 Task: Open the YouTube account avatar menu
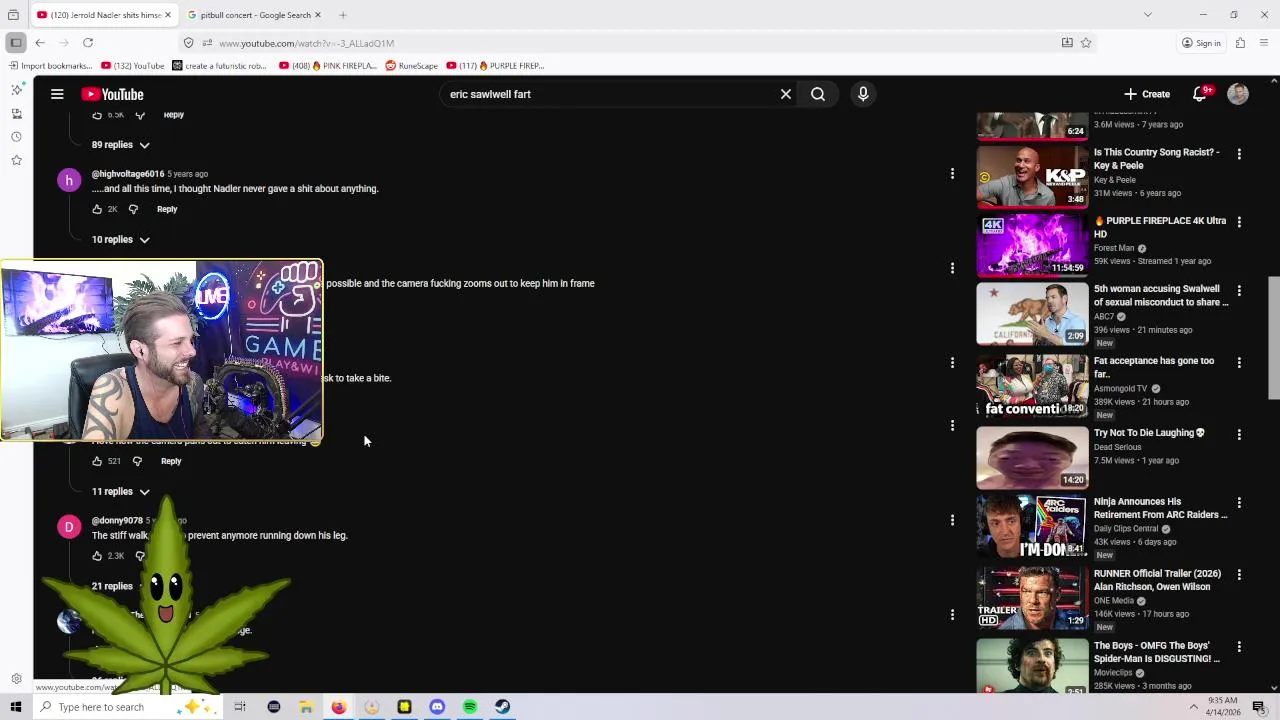[1238, 94]
